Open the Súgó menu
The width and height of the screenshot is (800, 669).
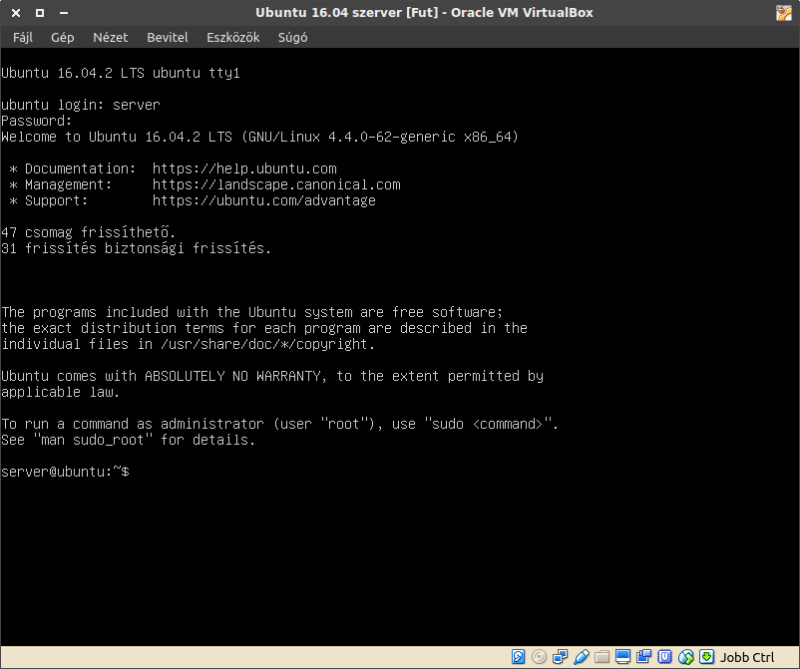coord(292,37)
